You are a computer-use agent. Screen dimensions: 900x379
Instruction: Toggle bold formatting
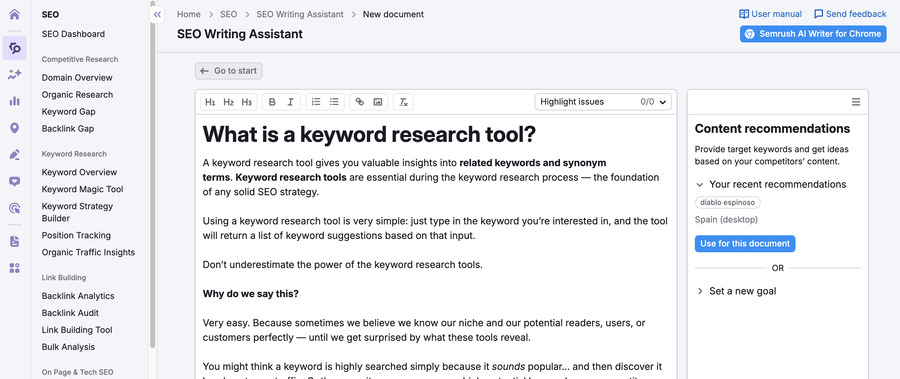pos(272,102)
